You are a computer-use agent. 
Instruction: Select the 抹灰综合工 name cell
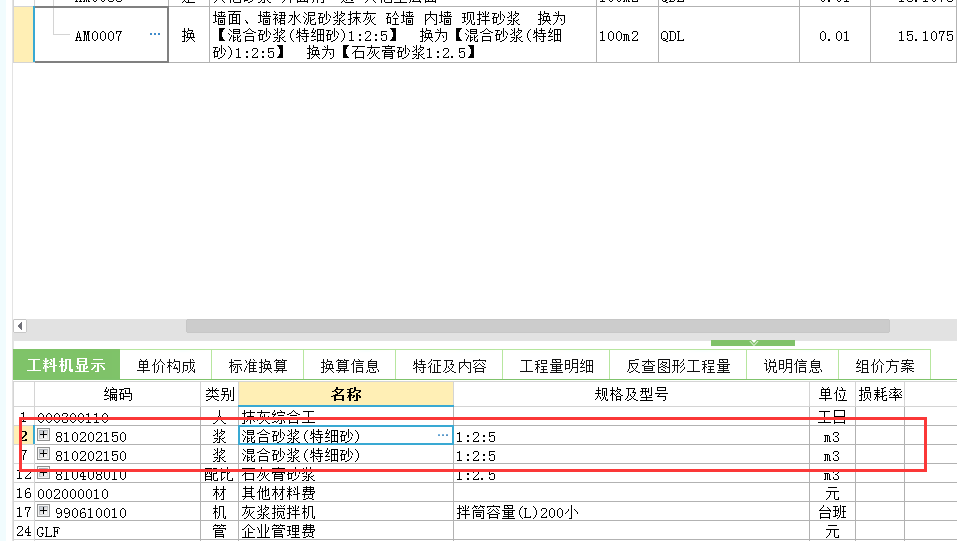pos(346,416)
